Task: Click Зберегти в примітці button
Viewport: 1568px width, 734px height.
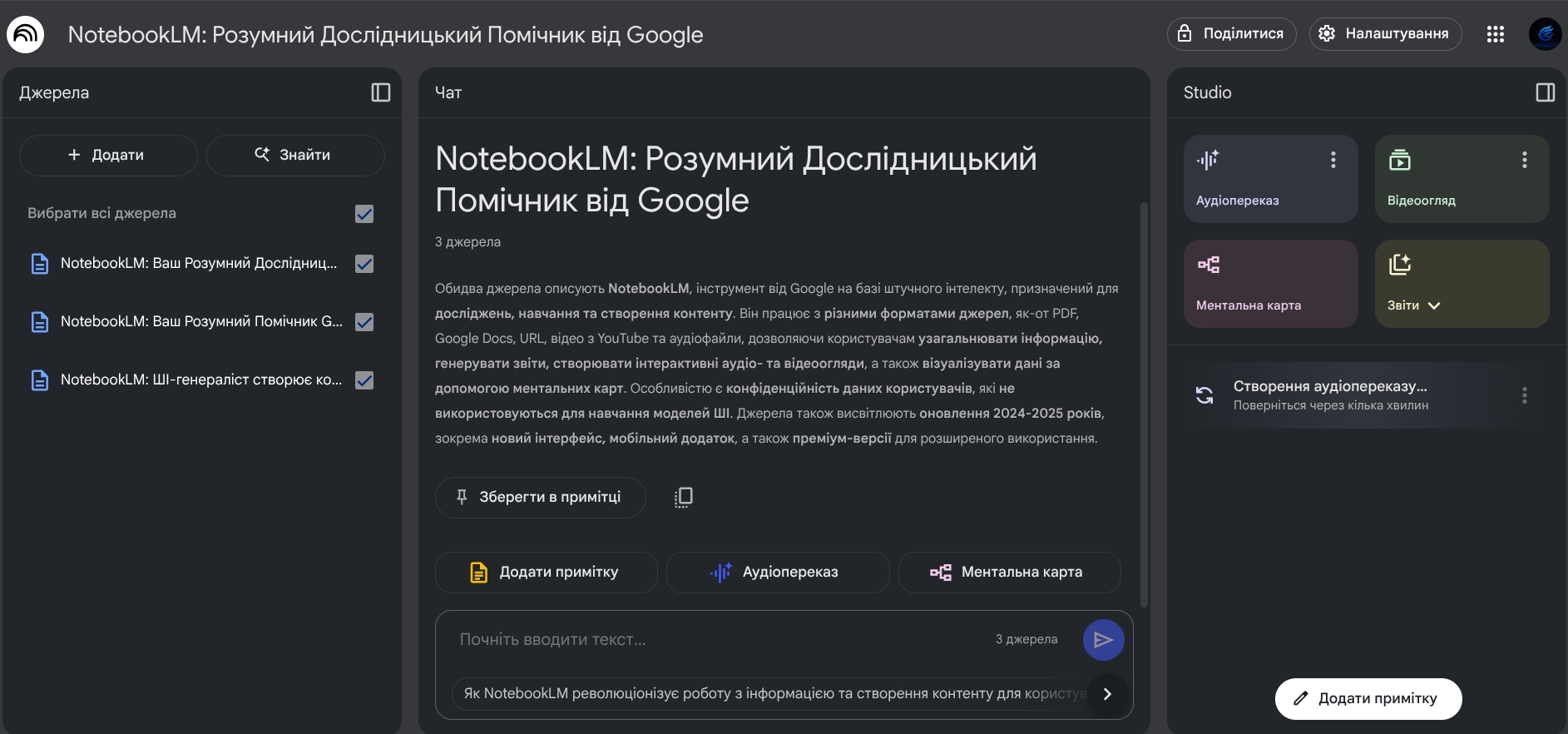Action: (541, 498)
